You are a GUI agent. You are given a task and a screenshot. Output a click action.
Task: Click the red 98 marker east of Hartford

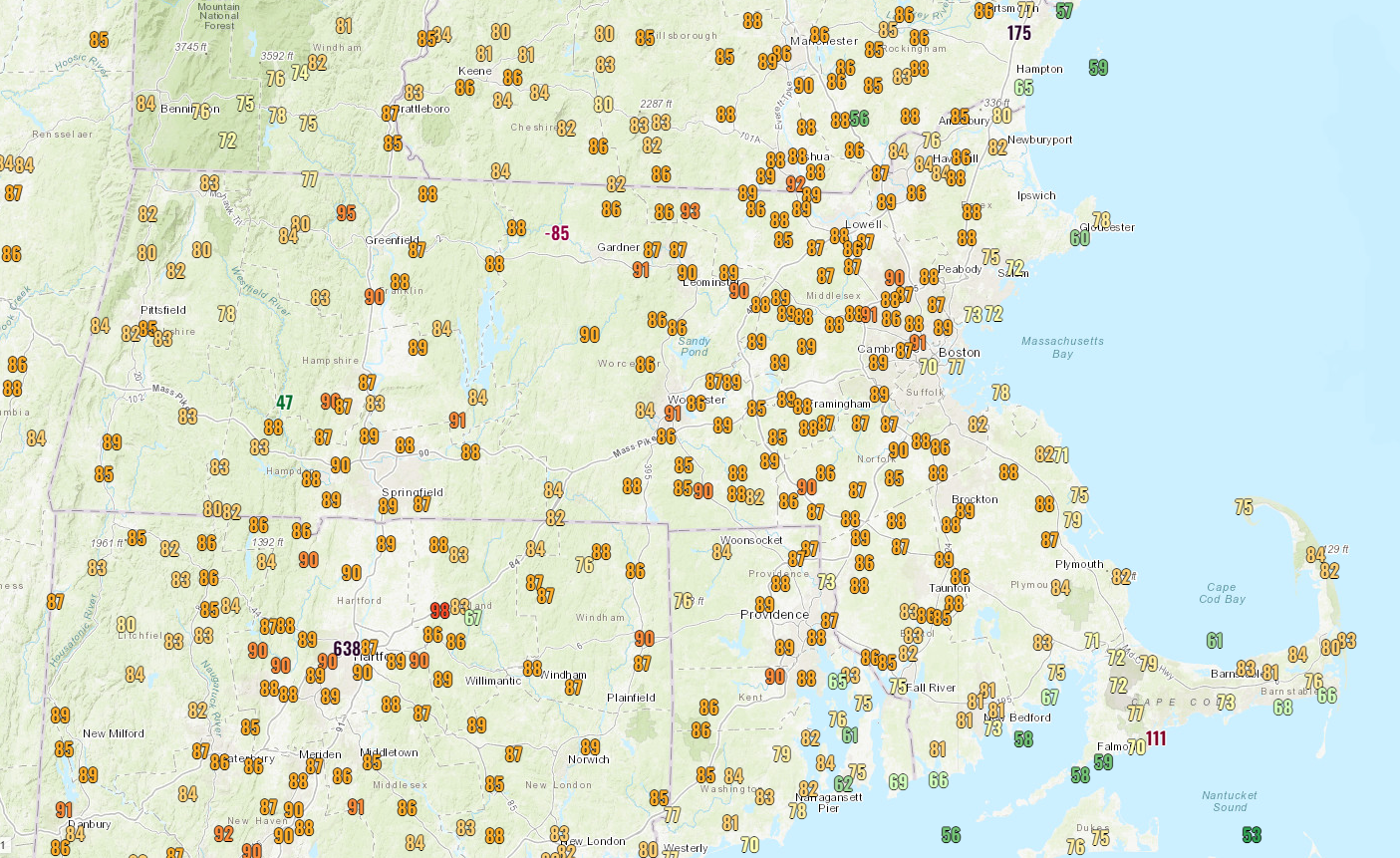click(x=439, y=610)
